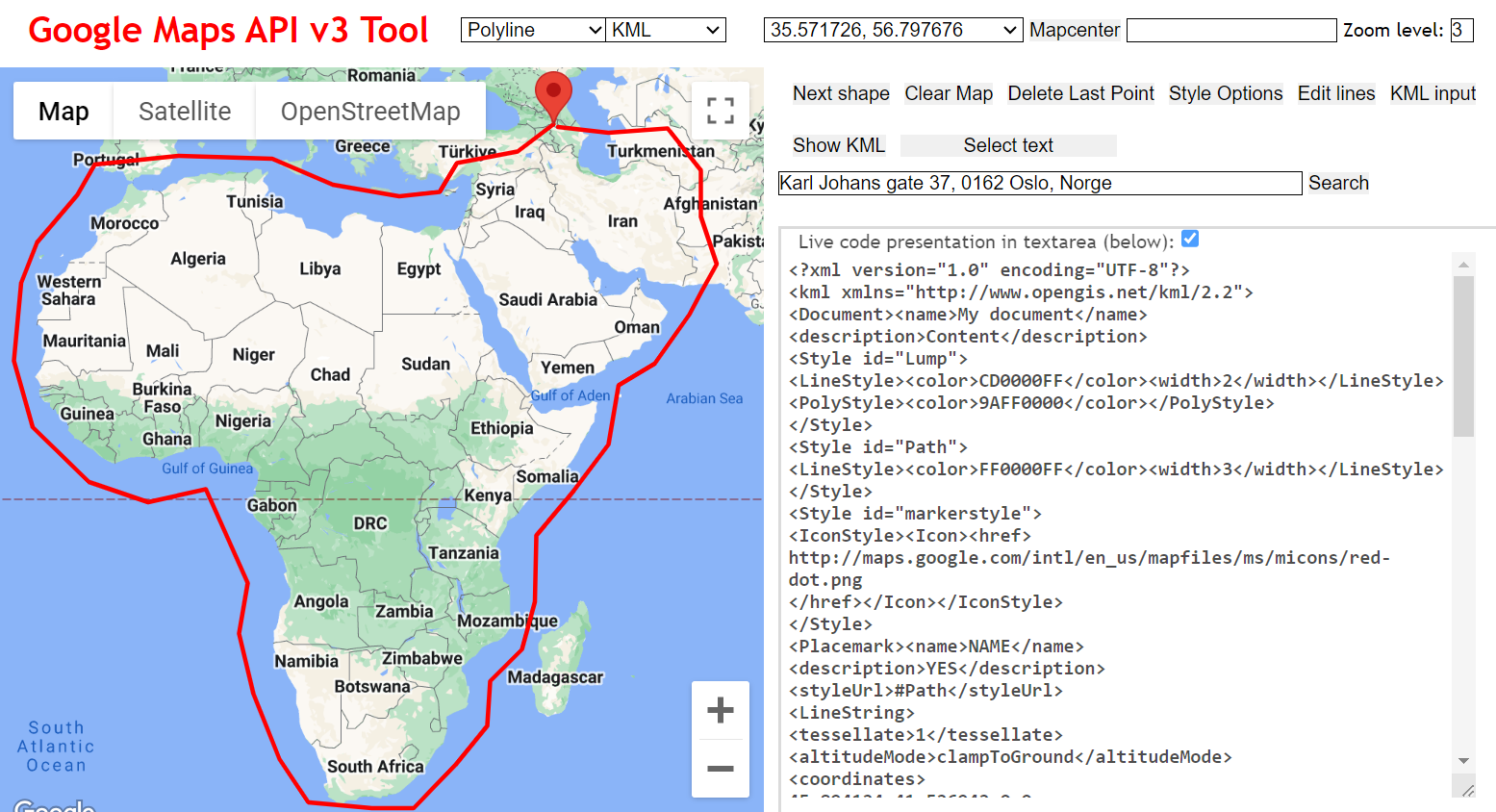1496x812 pixels.
Task: Click the Google Maps API v3 Tool title
Action: [228, 30]
